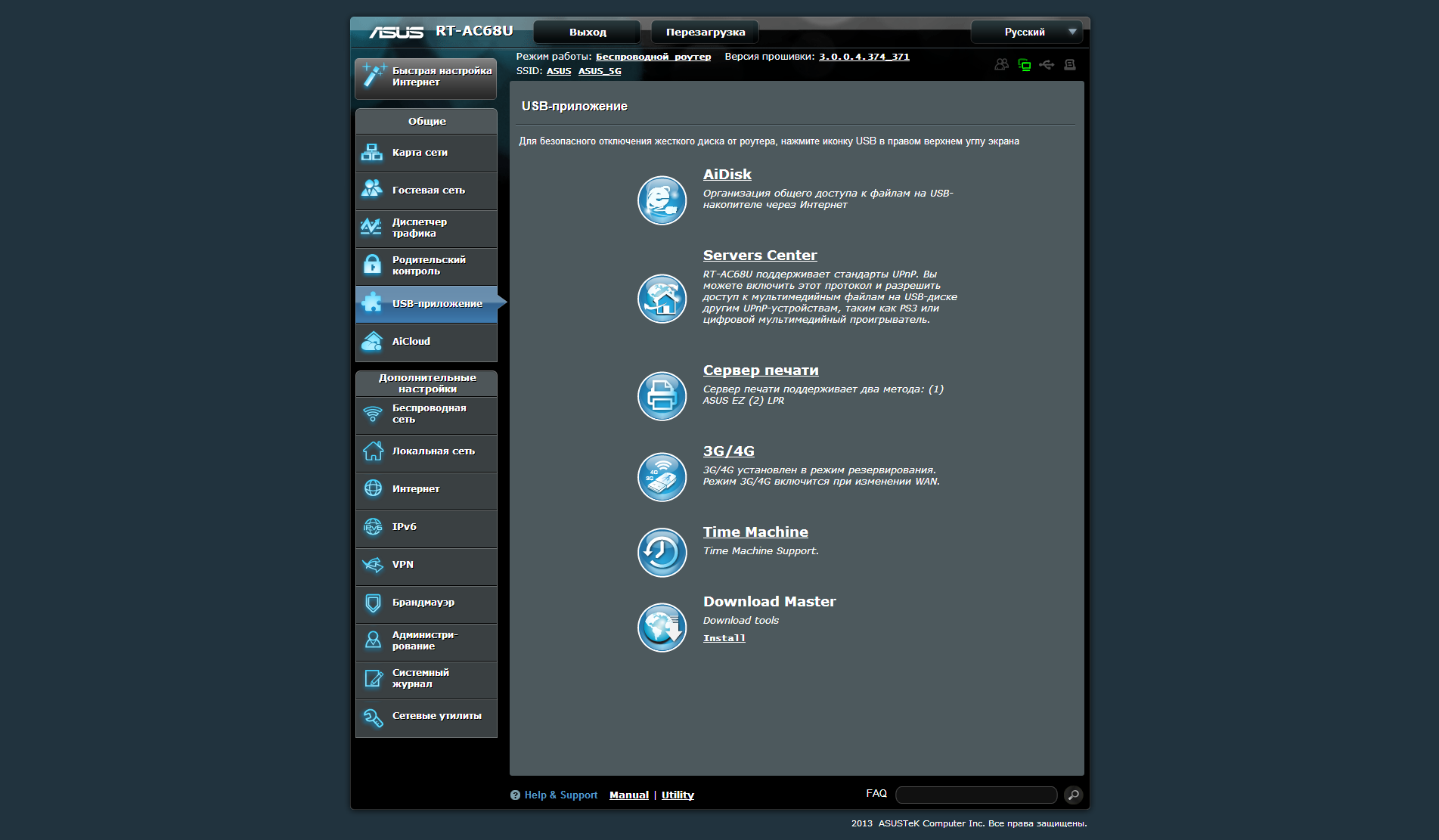The width and height of the screenshot is (1439, 840).
Task: Click the AiCloud cloud icon
Action: pyautogui.click(x=372, y=341)
